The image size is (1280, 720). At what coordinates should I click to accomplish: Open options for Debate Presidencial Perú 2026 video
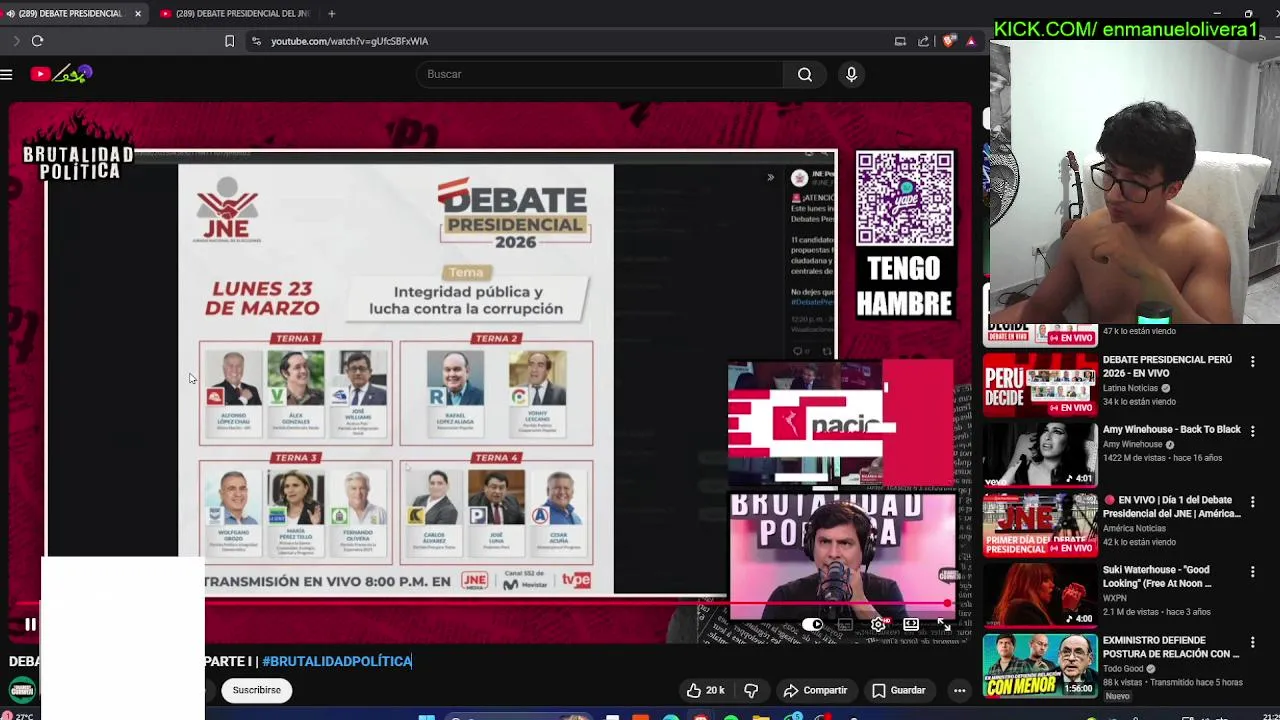point(1252,361)
